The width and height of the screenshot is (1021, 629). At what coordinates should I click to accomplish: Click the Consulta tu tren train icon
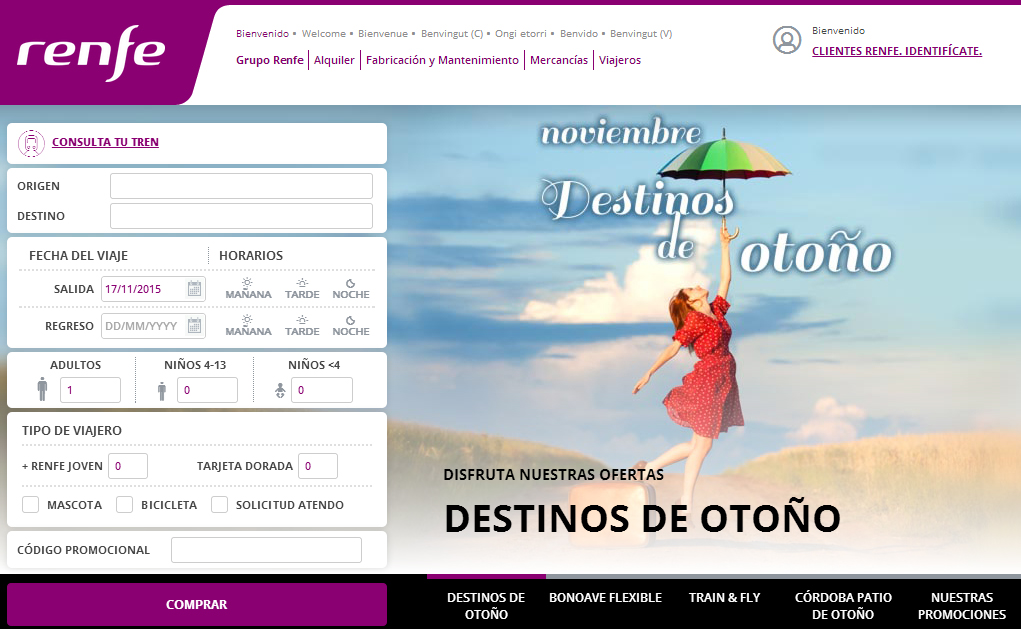point(32,143)
